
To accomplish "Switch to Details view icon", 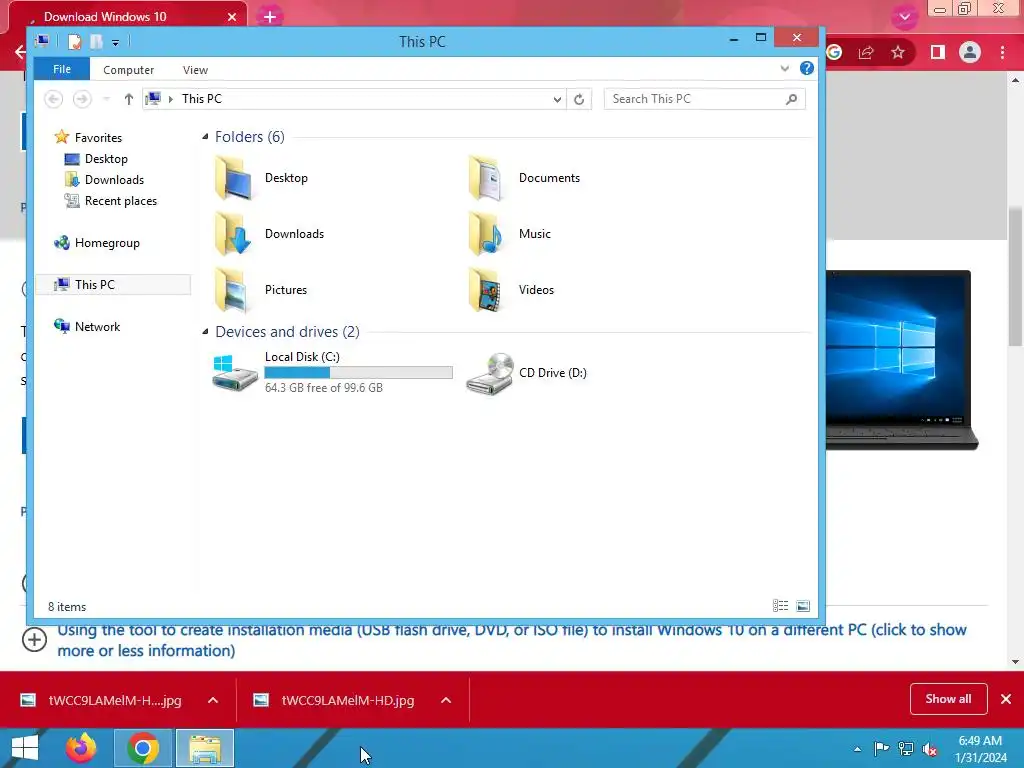I will (x=780, y=606).
